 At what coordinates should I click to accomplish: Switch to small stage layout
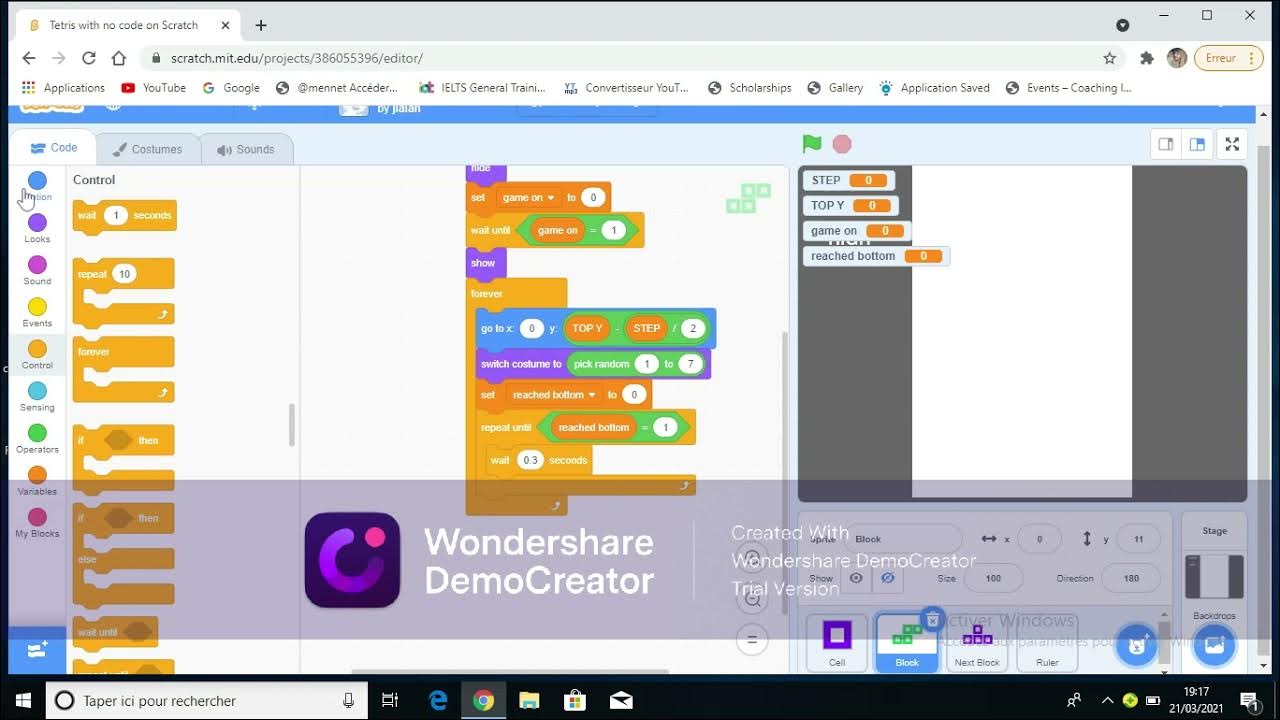click(1166, 144)
